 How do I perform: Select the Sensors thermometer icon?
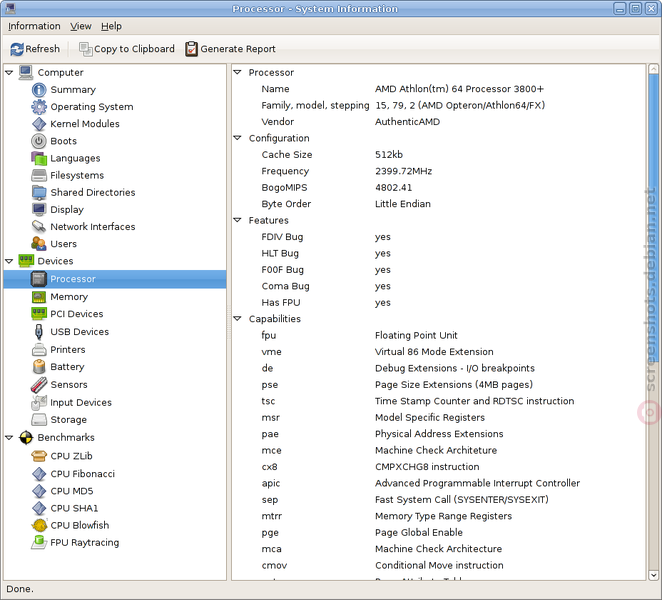(x=39, y=385)
